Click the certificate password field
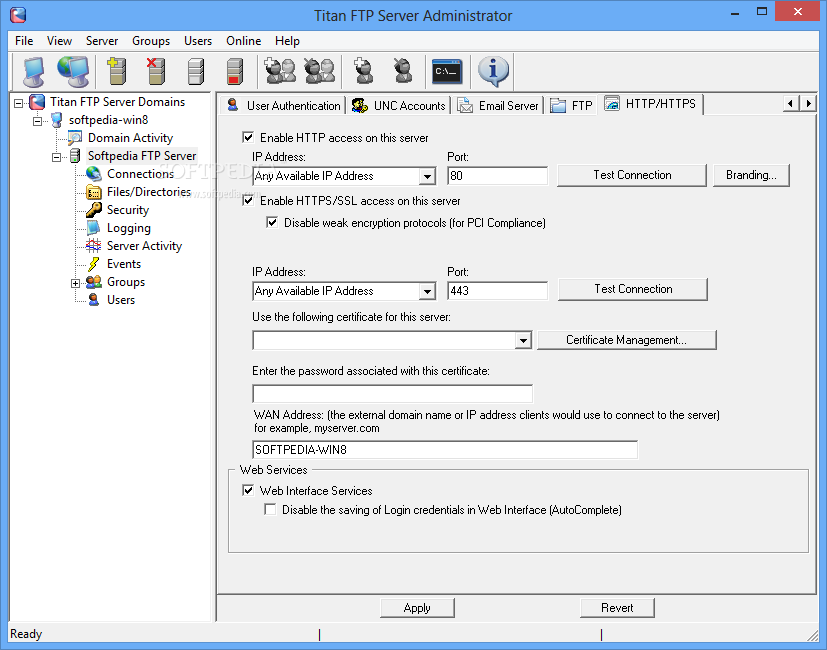The image size is (827, 650). click(x=392, y=394)
